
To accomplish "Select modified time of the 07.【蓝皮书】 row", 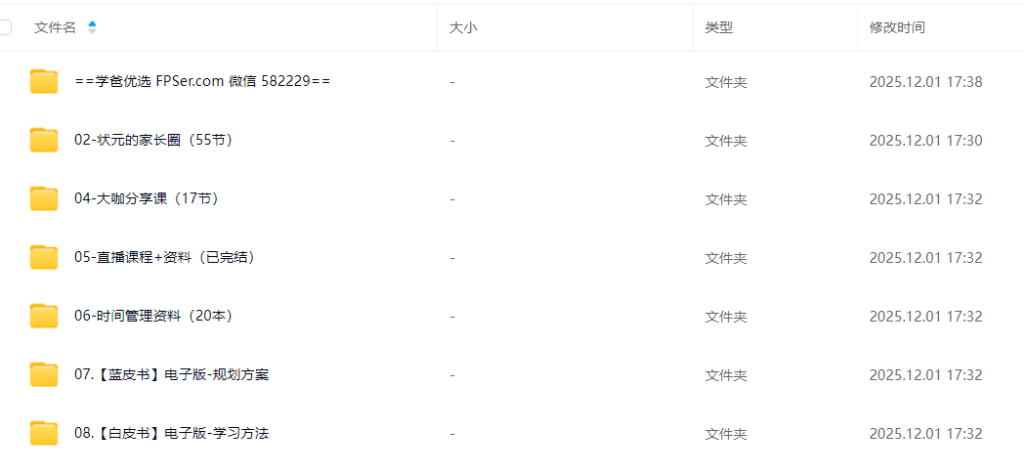I will click(x=925, y=375).
